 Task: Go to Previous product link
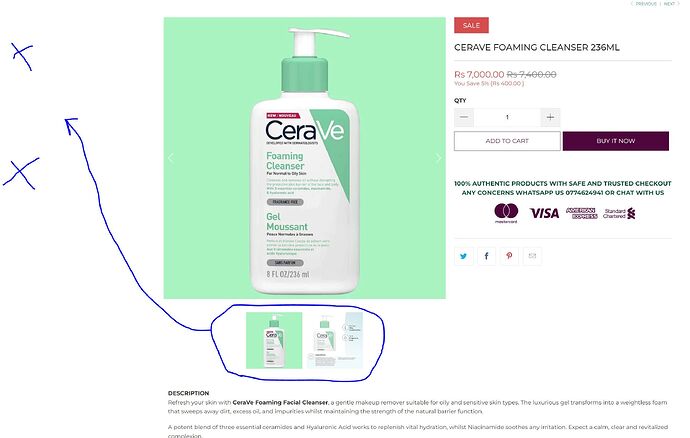[645, 4]
